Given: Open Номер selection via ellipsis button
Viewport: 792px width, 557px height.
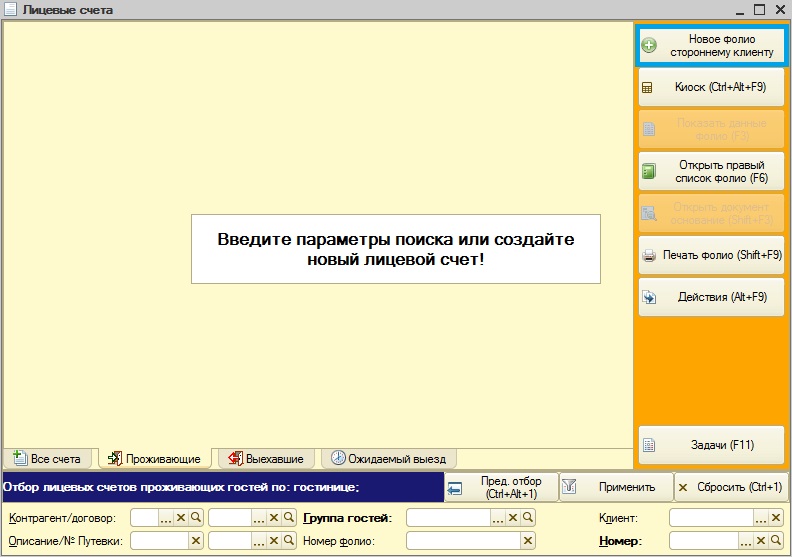Looking at the screenshot, I should coord(746,541).
